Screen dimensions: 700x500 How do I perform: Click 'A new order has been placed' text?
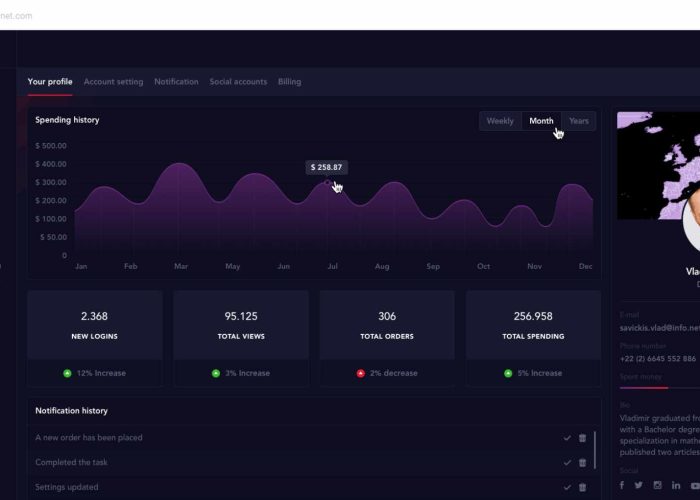click(x=89, y=438)
